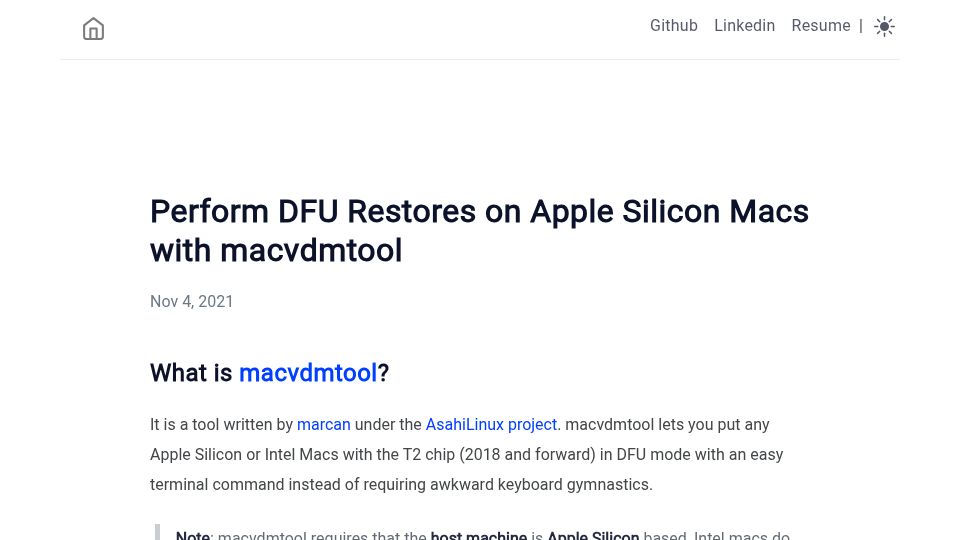Click the date Nov 4, 2021

[x=192, y=301]
